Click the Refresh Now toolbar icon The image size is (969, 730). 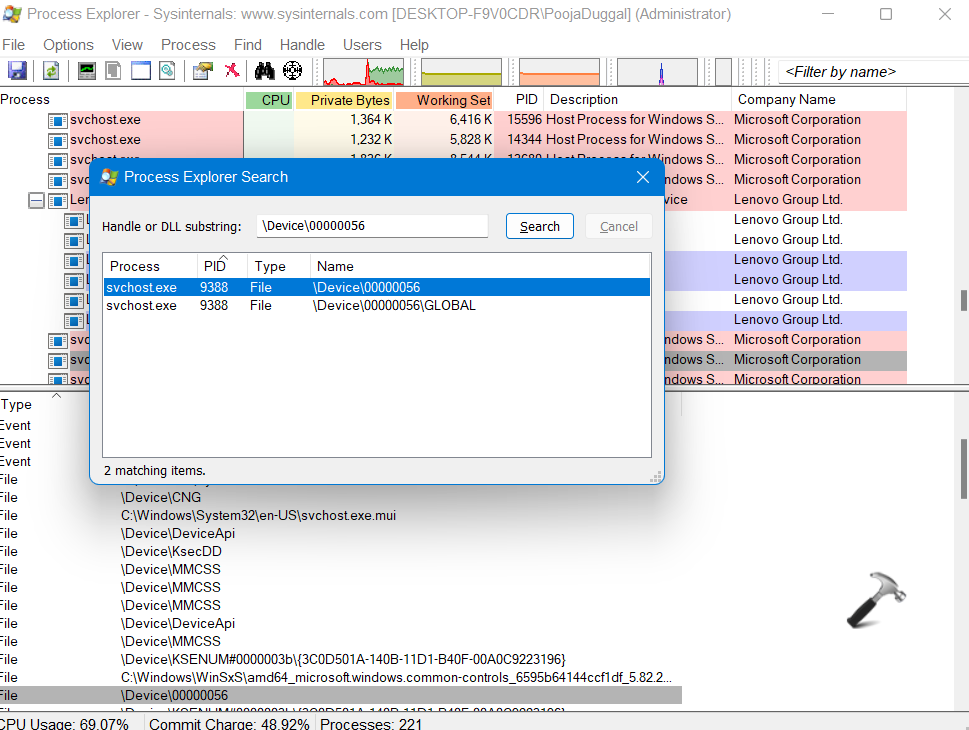pyautogui.click(x=50, y=71)
